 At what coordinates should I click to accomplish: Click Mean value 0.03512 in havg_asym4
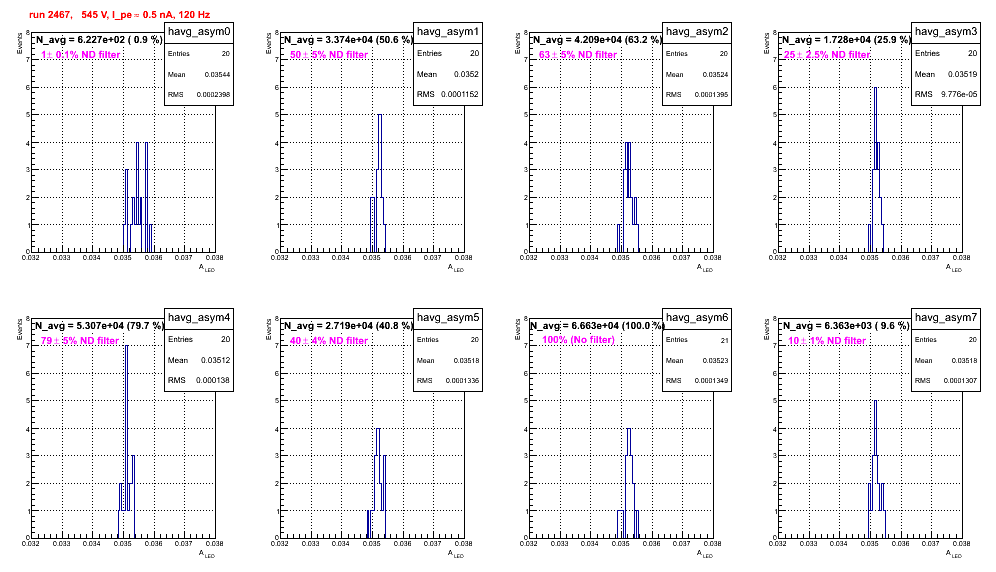point(215,360)
